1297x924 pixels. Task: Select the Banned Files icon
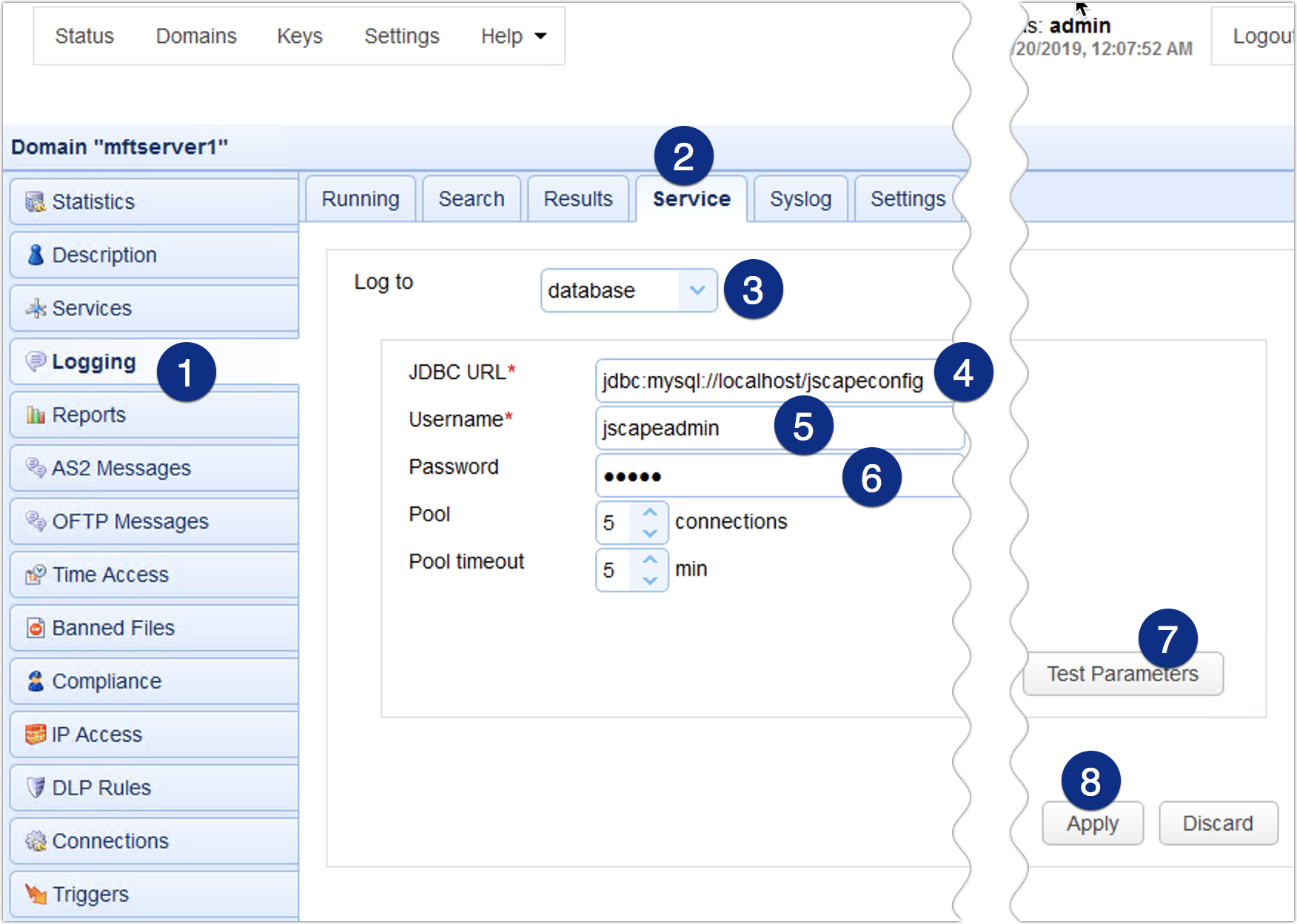[35, 627]
